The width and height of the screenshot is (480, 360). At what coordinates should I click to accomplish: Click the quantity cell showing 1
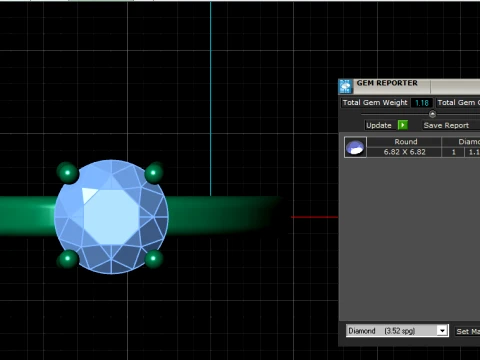[453, 152]
